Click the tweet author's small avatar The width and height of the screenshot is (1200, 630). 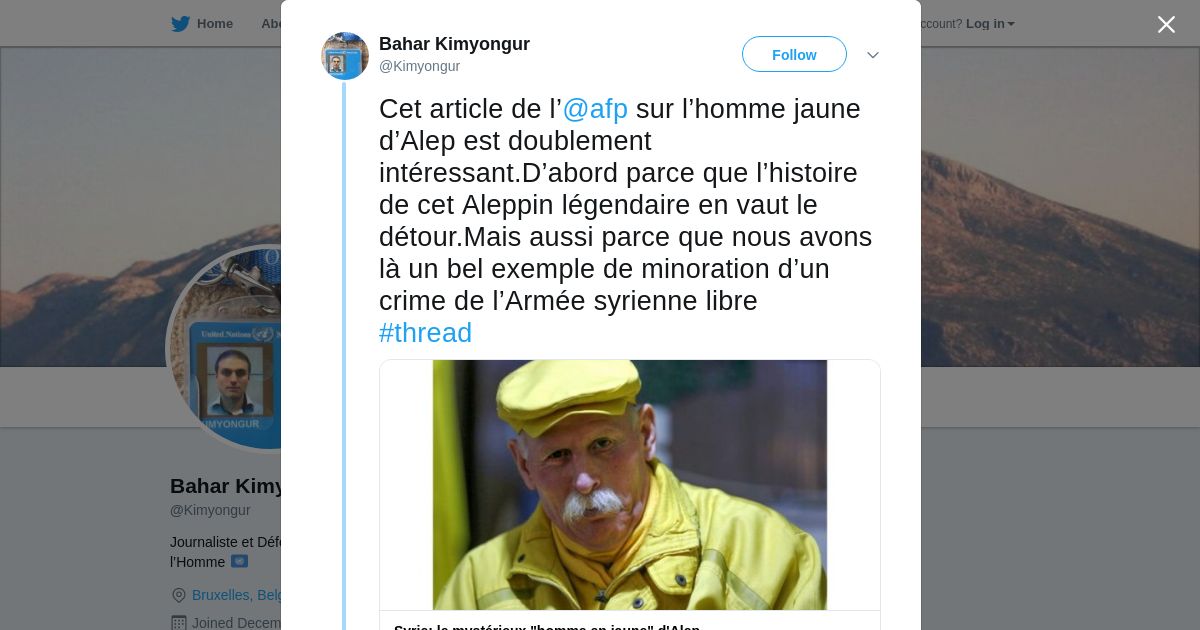[345, 56]
